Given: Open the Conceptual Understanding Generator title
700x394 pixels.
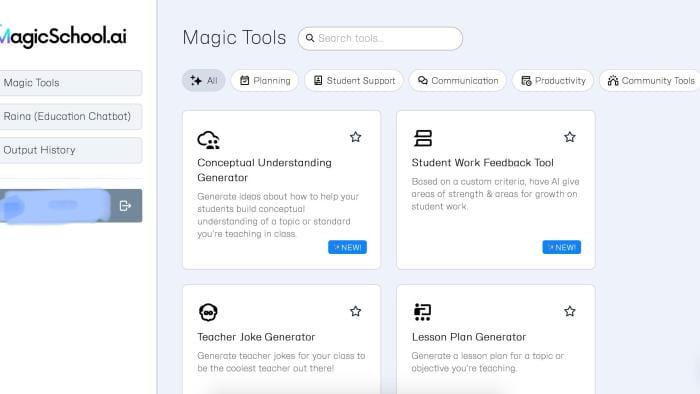Looking at the screenshot, I should pyautogui.click(x=264, y=170).
